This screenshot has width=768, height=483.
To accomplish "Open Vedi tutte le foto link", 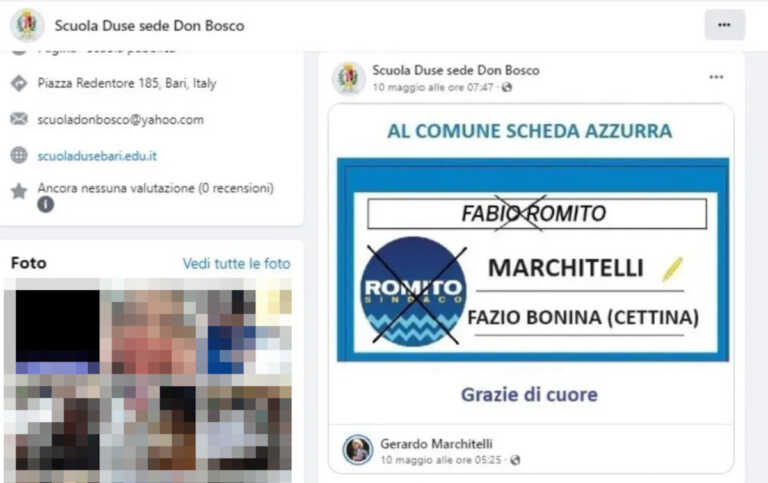I will pyautogui.click(x=237, y=264).
